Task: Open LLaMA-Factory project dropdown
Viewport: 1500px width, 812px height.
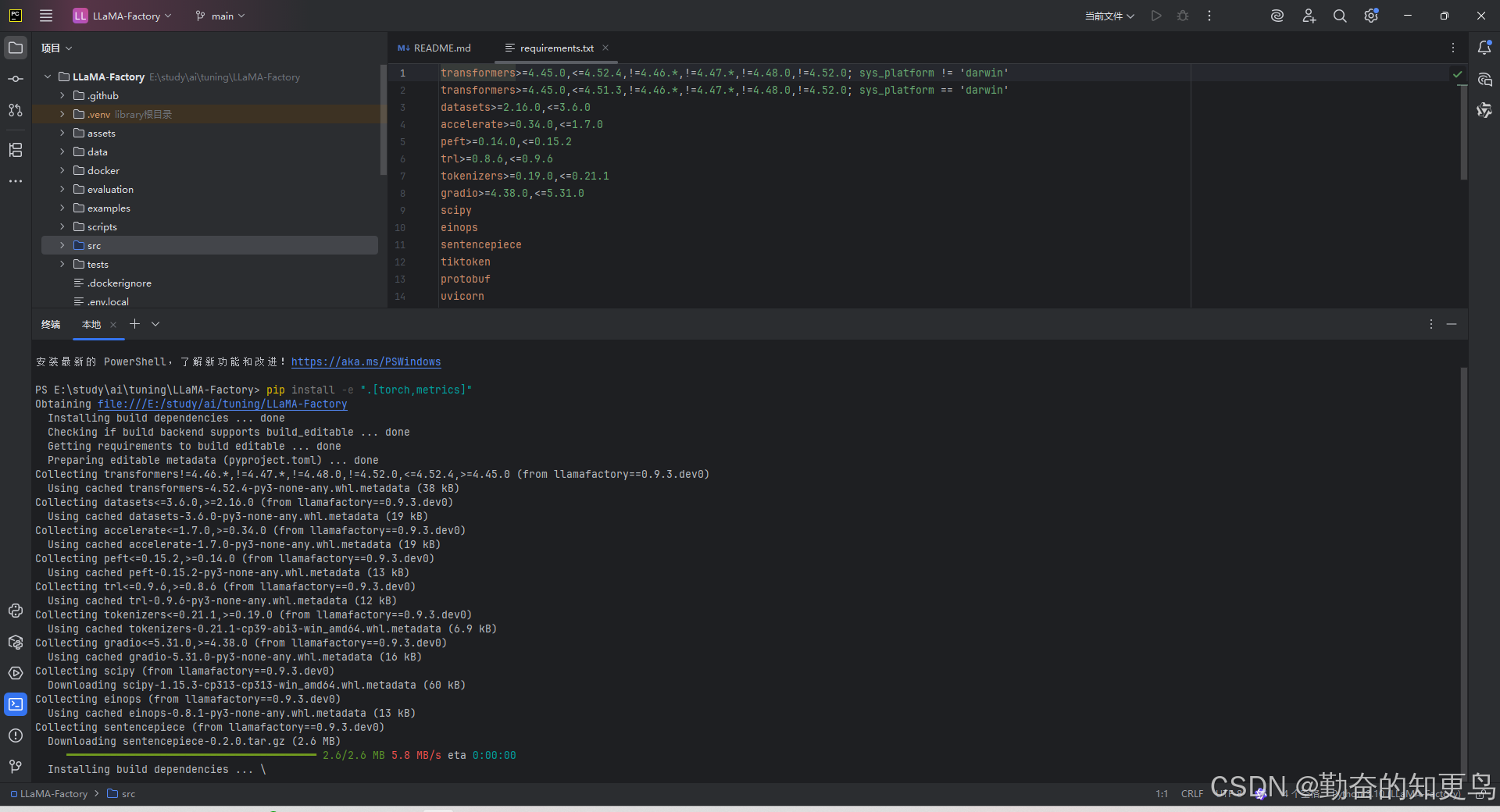Action: click(x=122, y=16)
